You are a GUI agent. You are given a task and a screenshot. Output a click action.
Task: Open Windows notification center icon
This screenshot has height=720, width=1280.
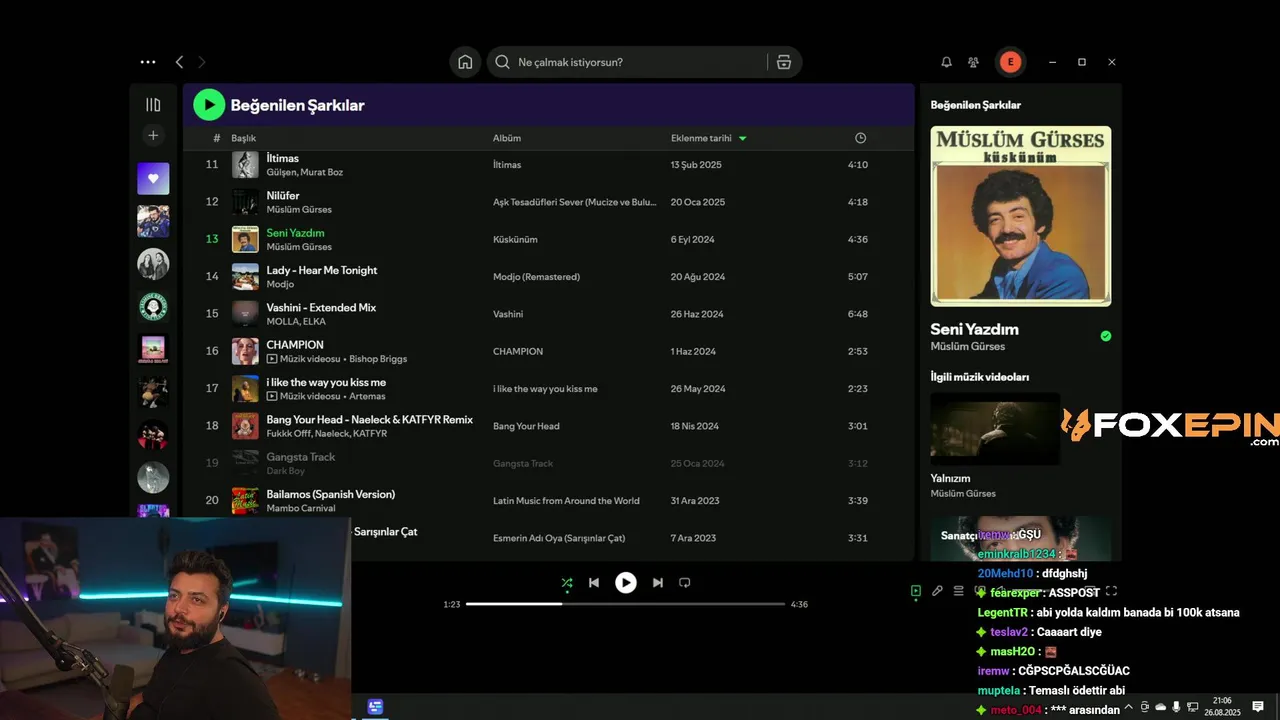pyautogui.click(x=1256, y=706)
